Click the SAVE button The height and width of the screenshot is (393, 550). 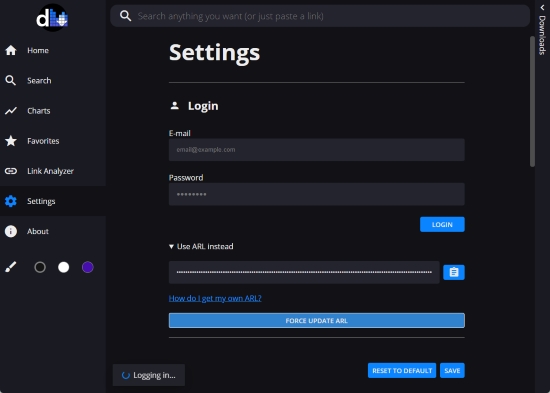click(x=452, y=371)
